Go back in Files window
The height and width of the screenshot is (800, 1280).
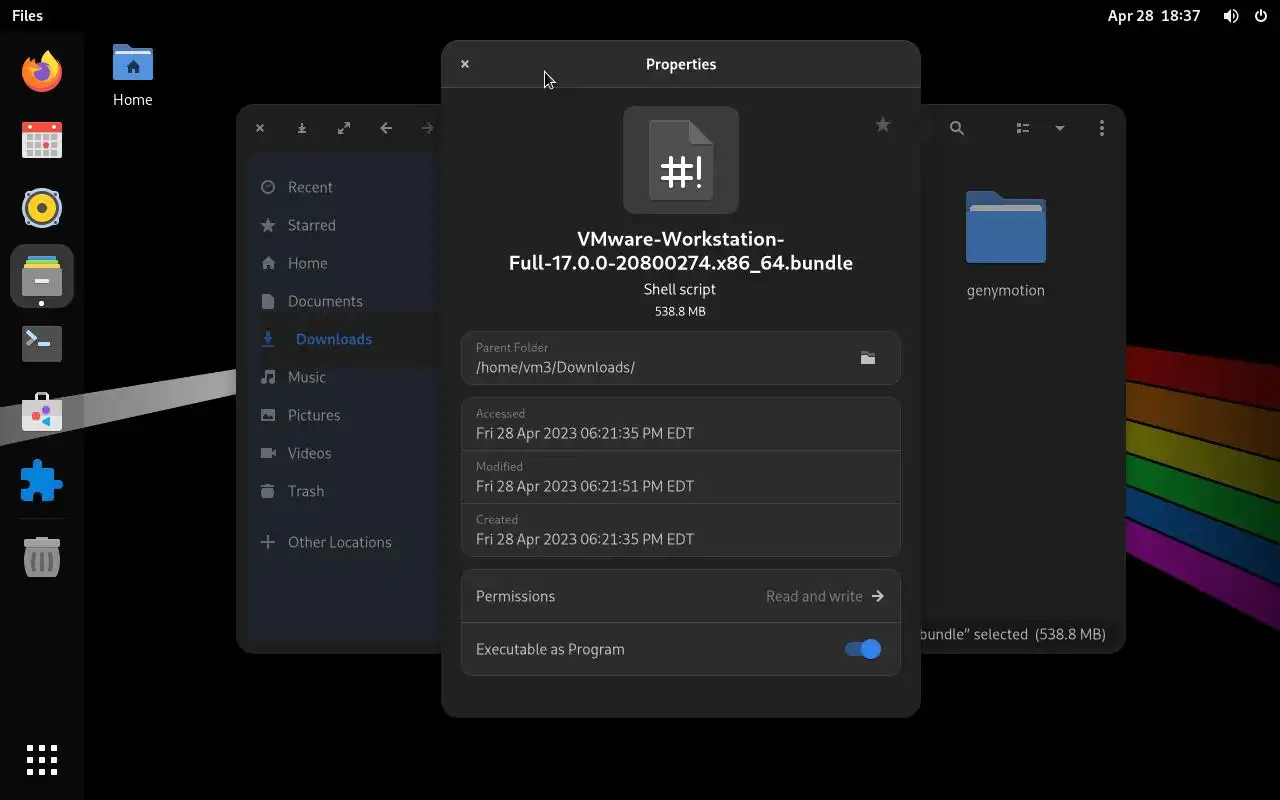(x=386, y=128)
